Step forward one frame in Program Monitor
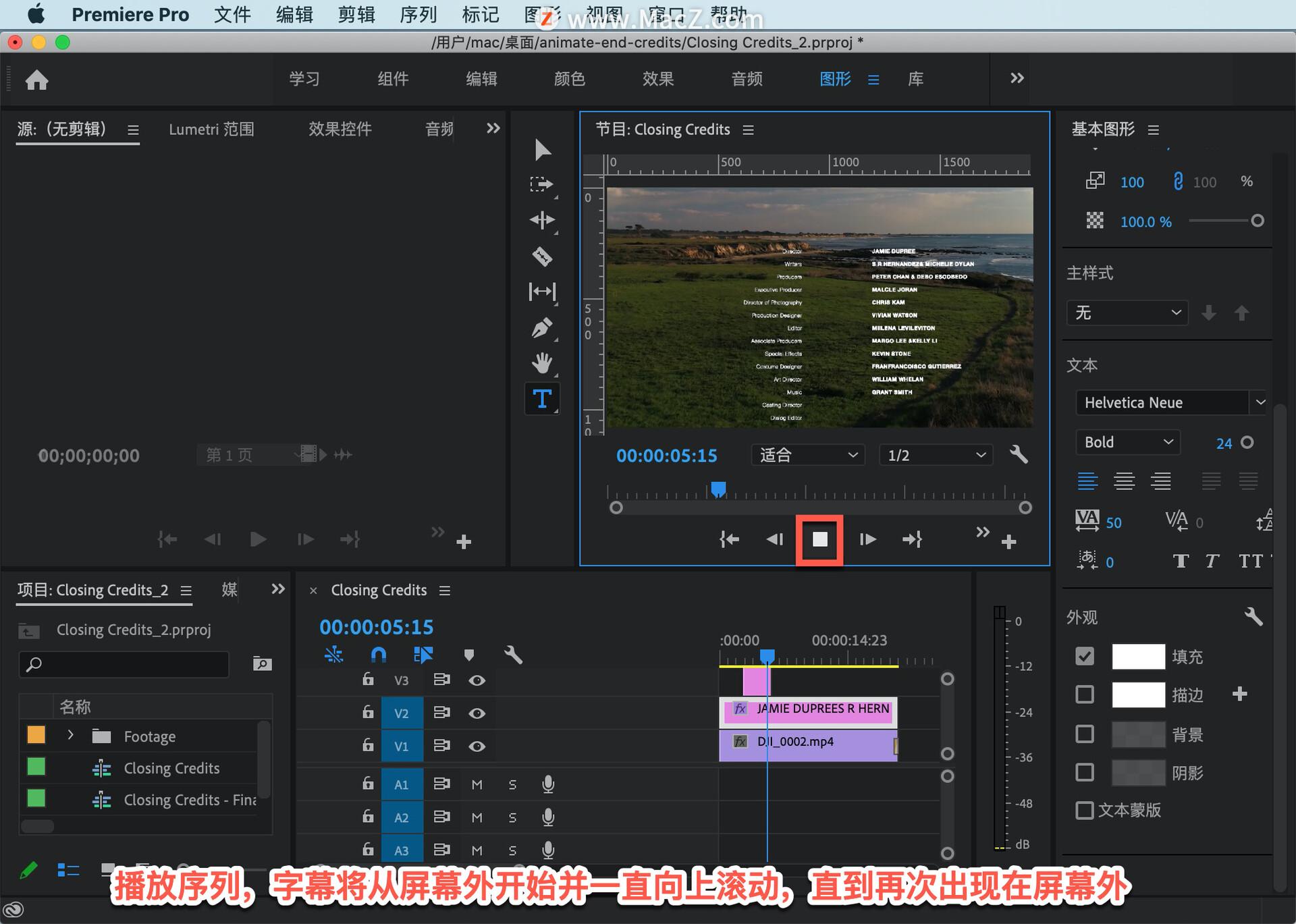1296x924 pixels. click(x=867, y=539)
